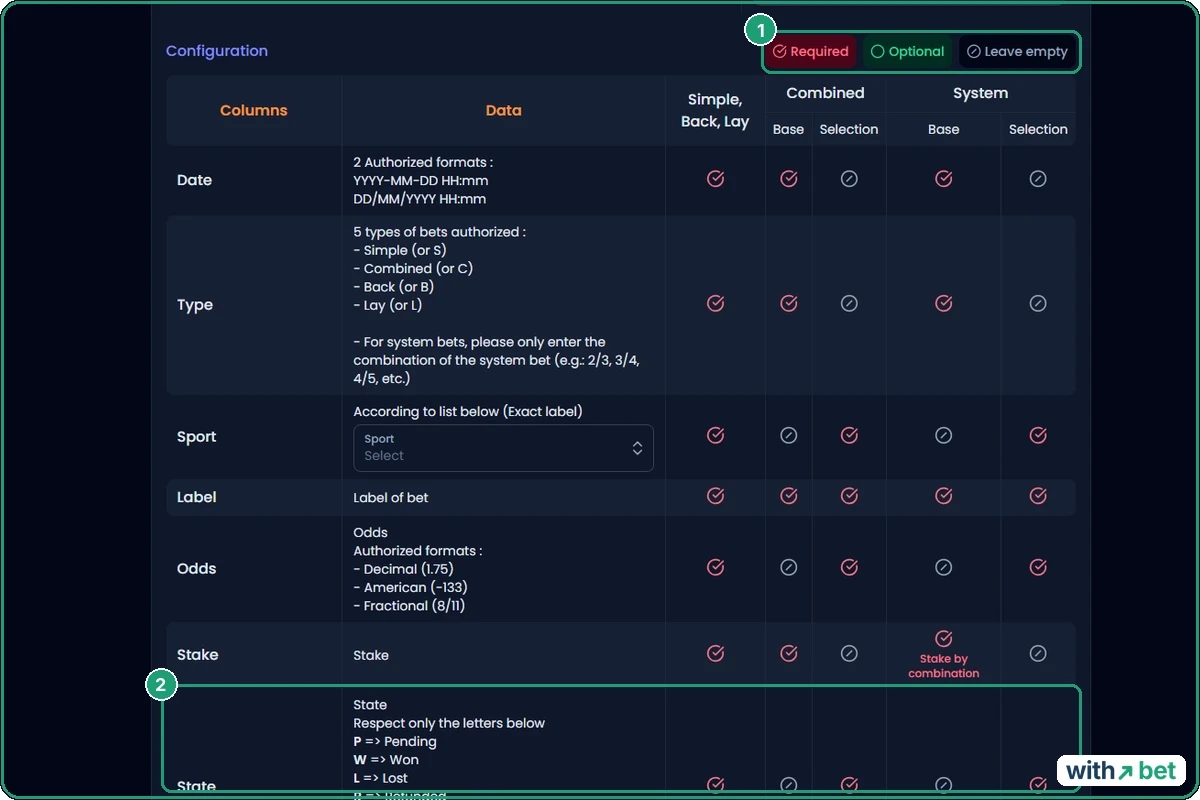Image resolution: width=1200 pixels, height=800 pixels.
Task: Click Odds row leave-empty icon under Combined Base
Action: click(x=788, y=567)
